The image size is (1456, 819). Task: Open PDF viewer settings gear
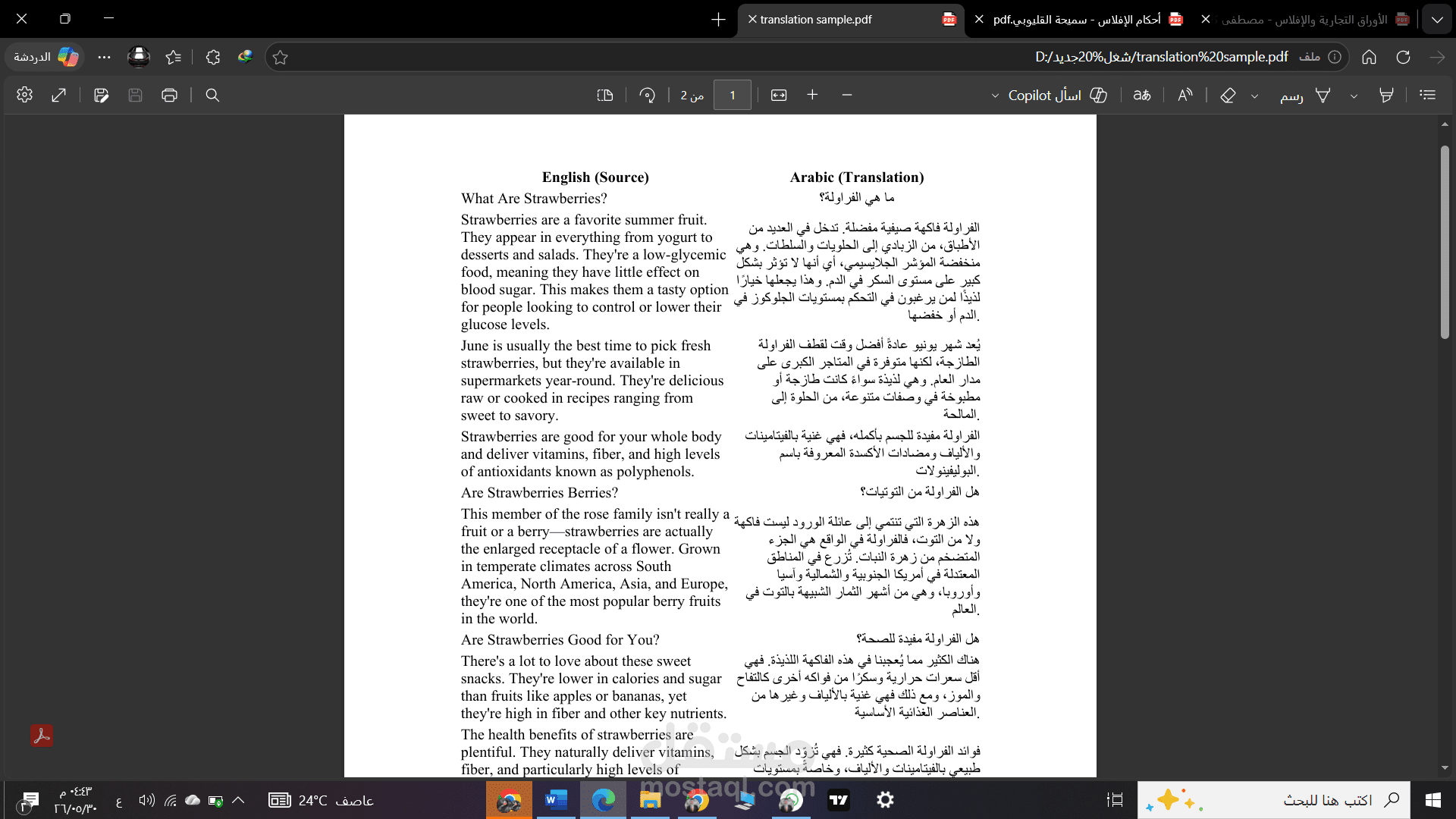(25, 95)
